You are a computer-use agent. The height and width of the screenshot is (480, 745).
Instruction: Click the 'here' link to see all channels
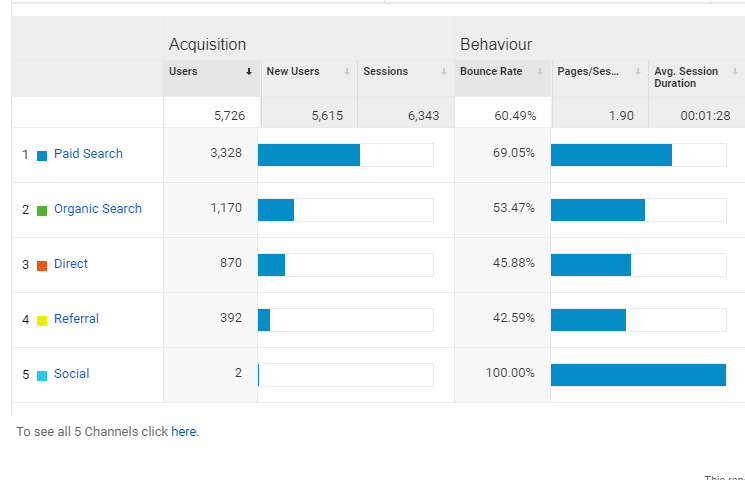184,432
